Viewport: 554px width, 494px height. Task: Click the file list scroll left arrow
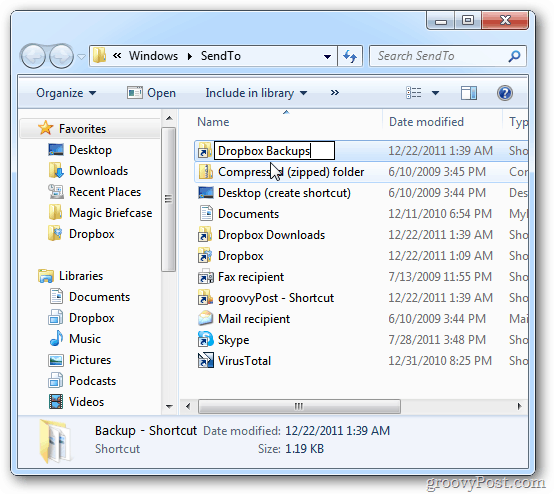click(188, 406)
